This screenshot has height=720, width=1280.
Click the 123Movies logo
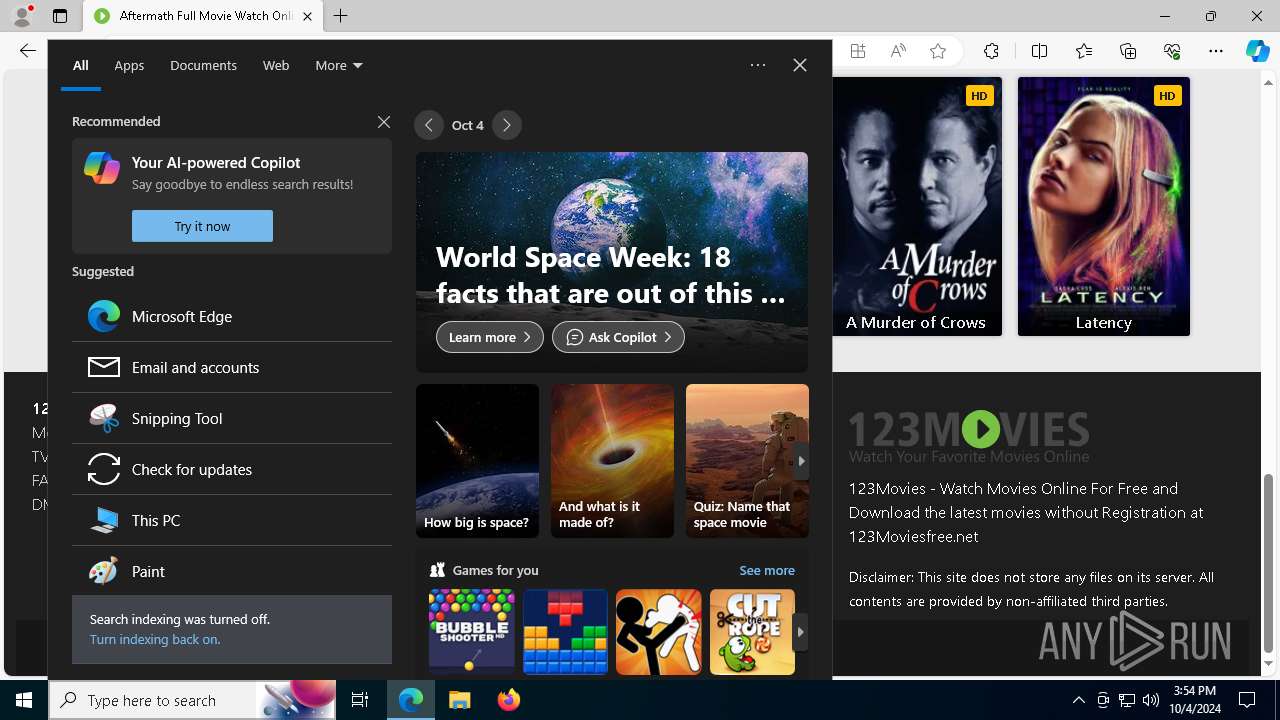coord(969,436)
